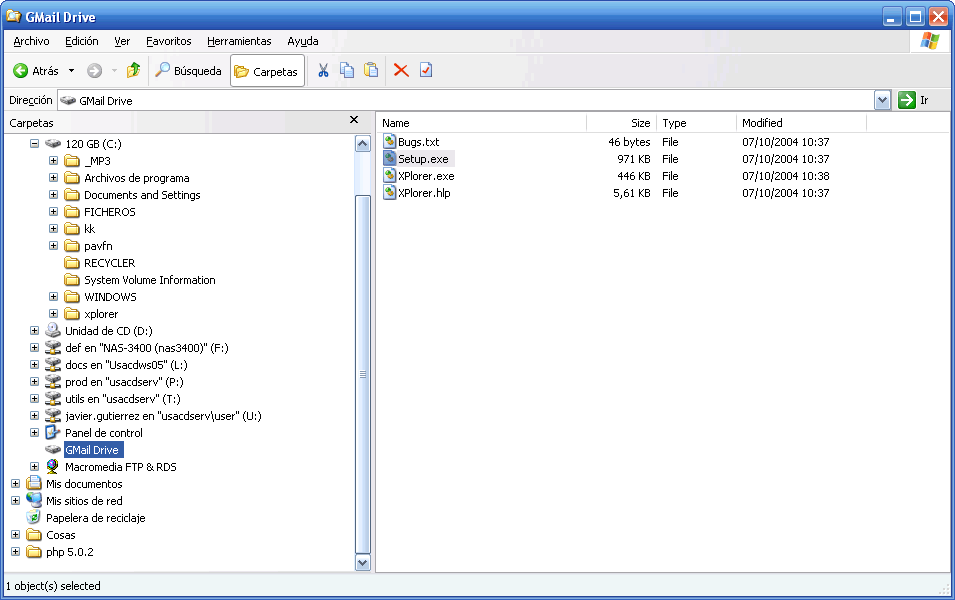This screenshot has width=955, height=600.
Task: Click the Macromedia FTP & RDS icon
Action: [x=53, y=467]
